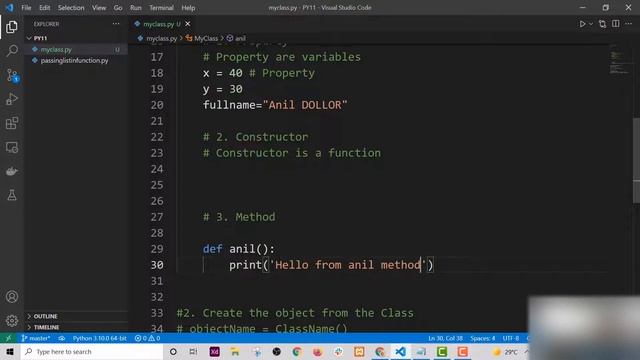Click anil in the breadcrumb

point(240,38)
